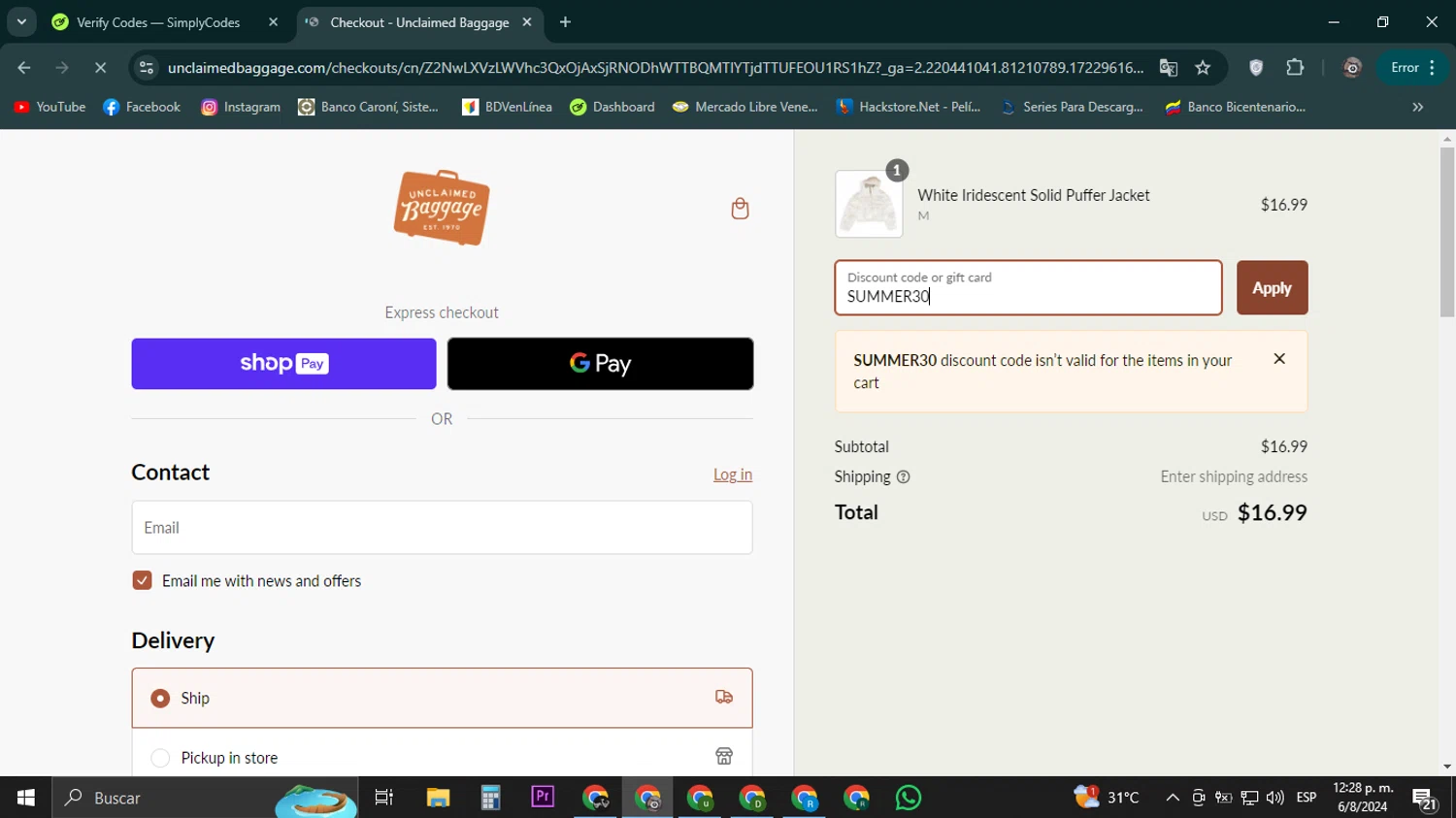Go back to the previous page
Viewport: 1456px width, 818px height.
pyautogui.click(x=24, y=68)
